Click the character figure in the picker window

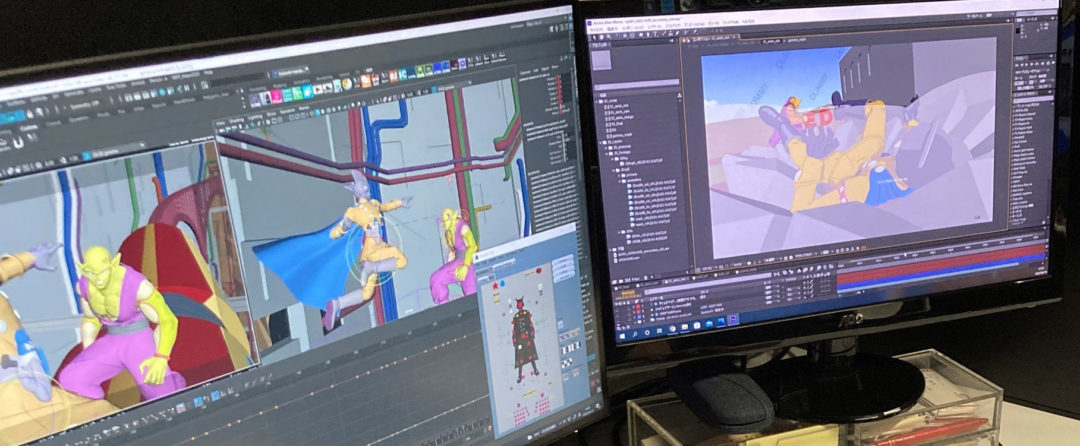click(x=525, y=338)
